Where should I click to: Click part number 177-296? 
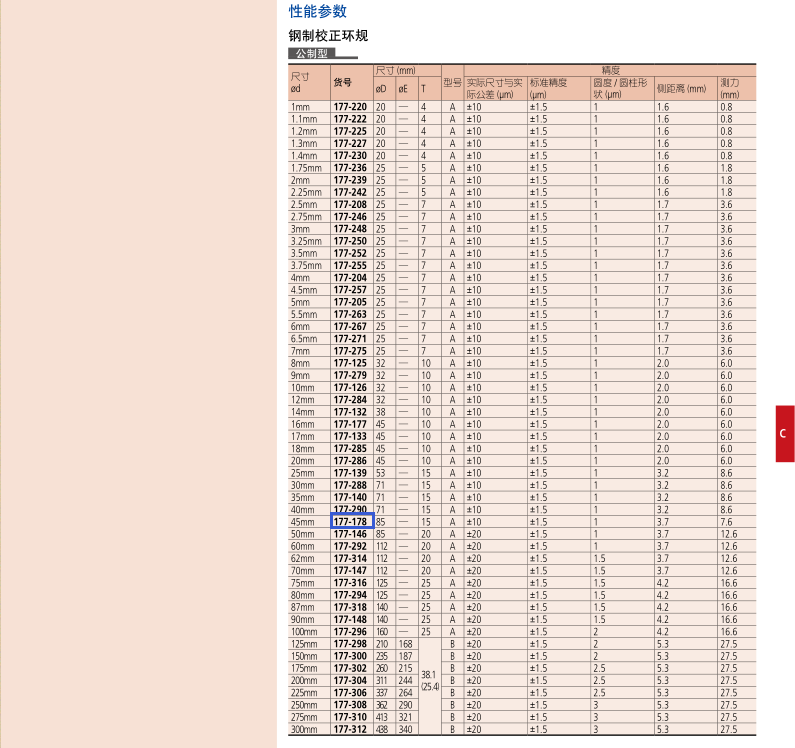pos(350,632)
